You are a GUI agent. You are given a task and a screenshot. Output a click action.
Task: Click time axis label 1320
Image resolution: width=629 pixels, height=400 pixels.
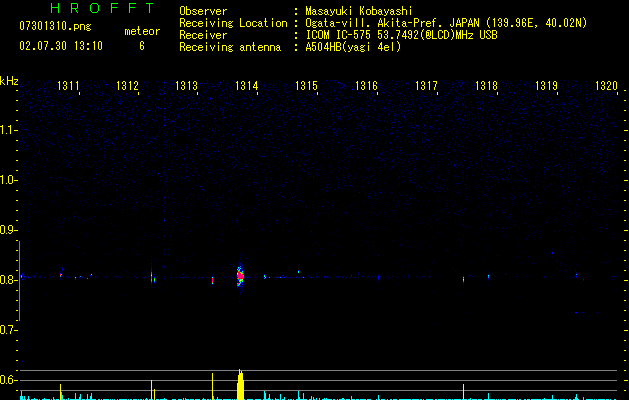tap(607, 86)
